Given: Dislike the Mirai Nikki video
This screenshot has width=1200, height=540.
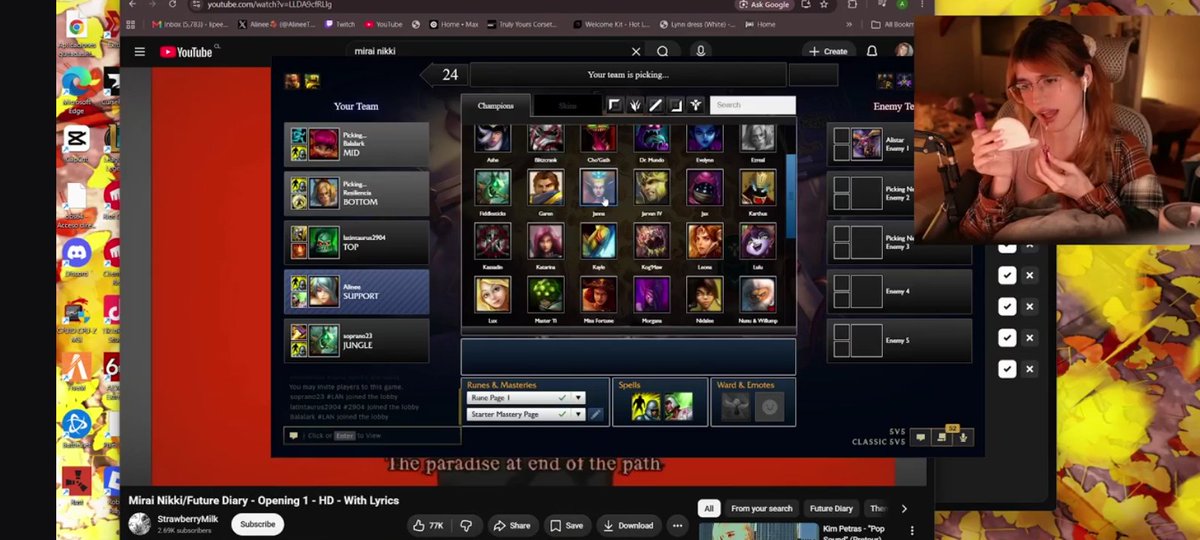Looking at the screenshot, I should pyautogui.click(x=465, y=525).
